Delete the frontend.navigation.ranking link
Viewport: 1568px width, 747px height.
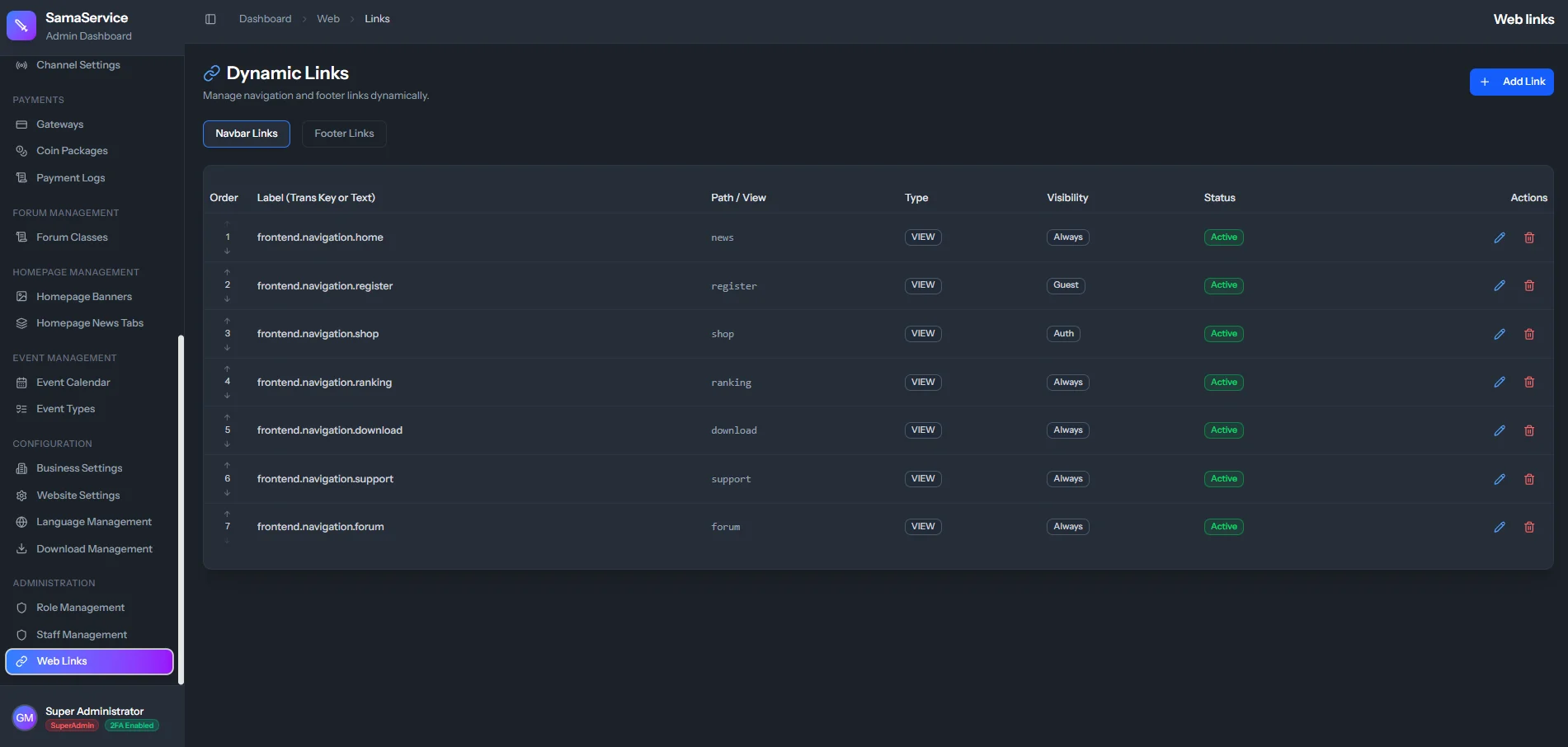coord(1529,382)
